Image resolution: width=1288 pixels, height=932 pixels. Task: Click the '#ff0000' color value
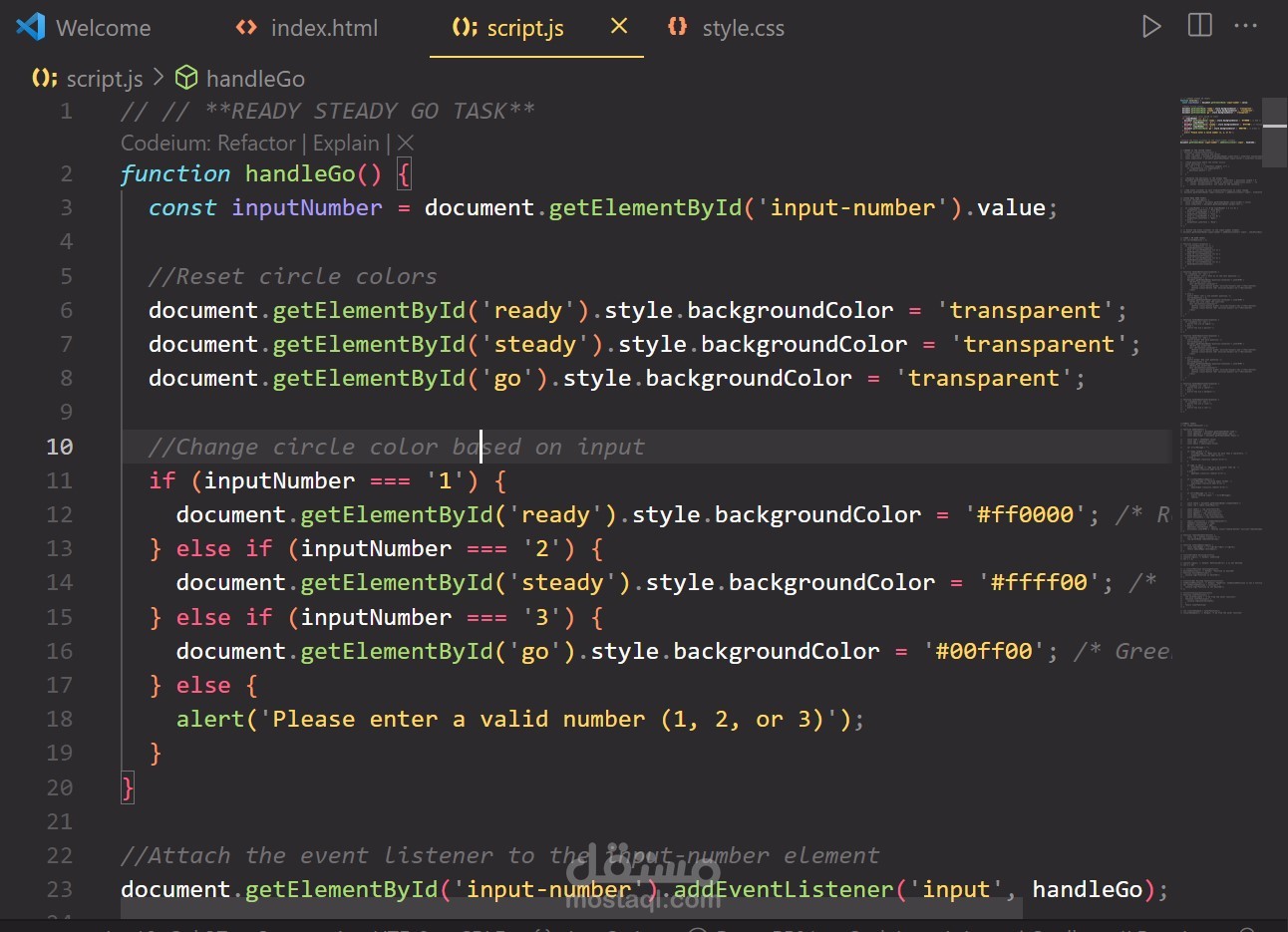click(x=1025, y=515)
